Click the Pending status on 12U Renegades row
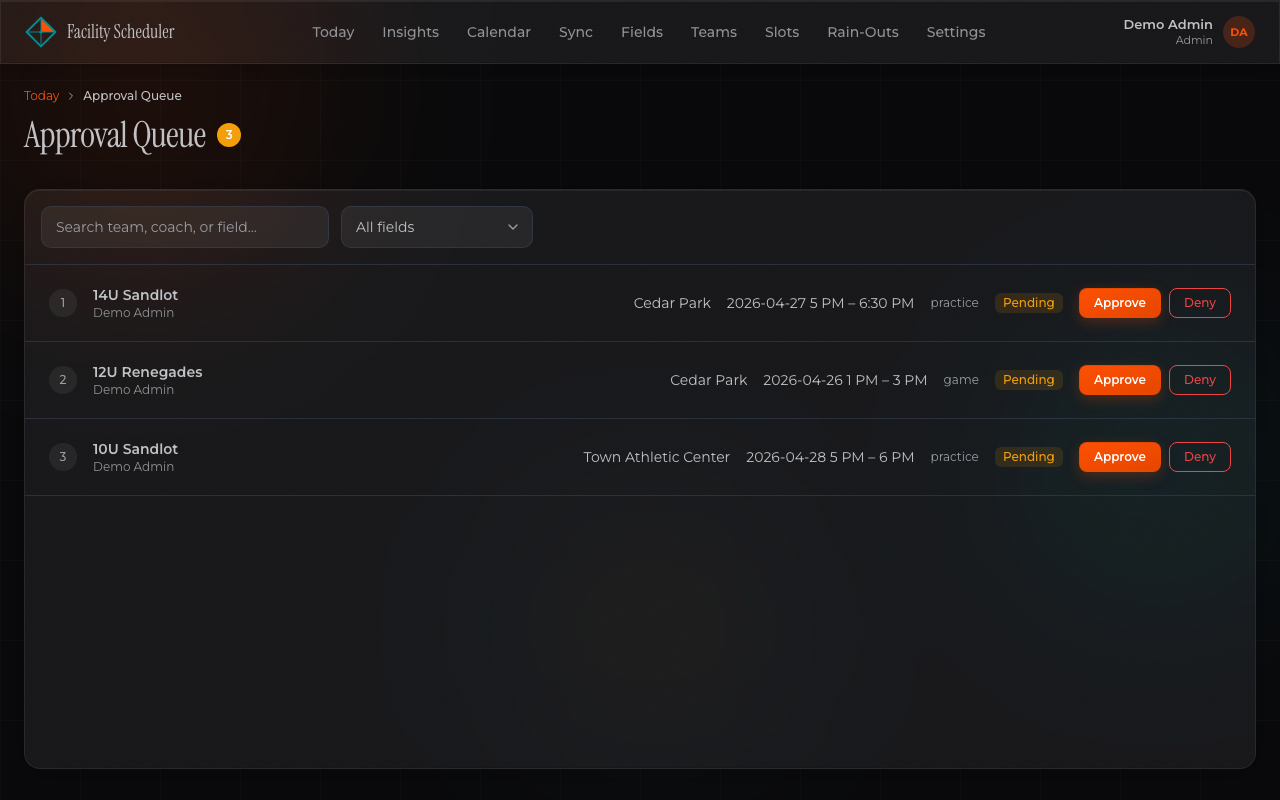This screenshot has width=1280, height=800. (1029, 380)
